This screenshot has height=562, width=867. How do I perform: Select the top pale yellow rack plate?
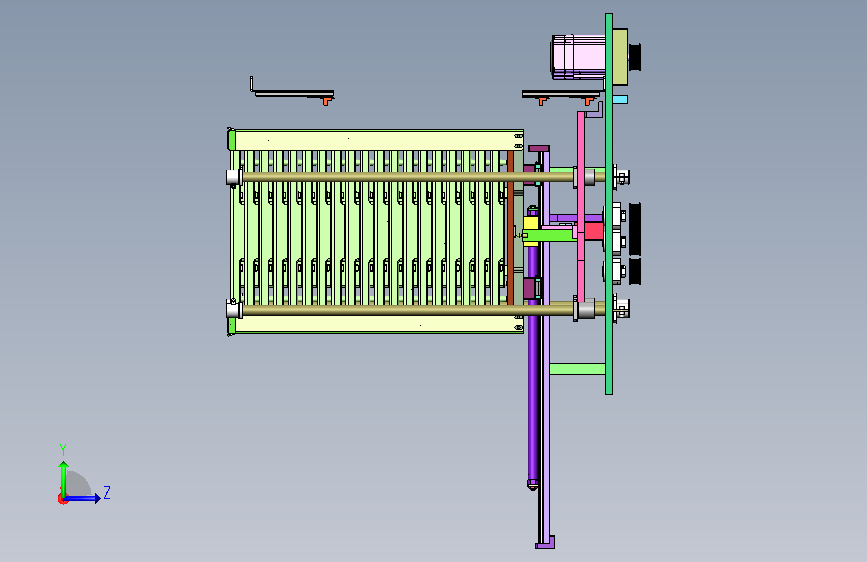pyautogui.click(x=379, y=140)
